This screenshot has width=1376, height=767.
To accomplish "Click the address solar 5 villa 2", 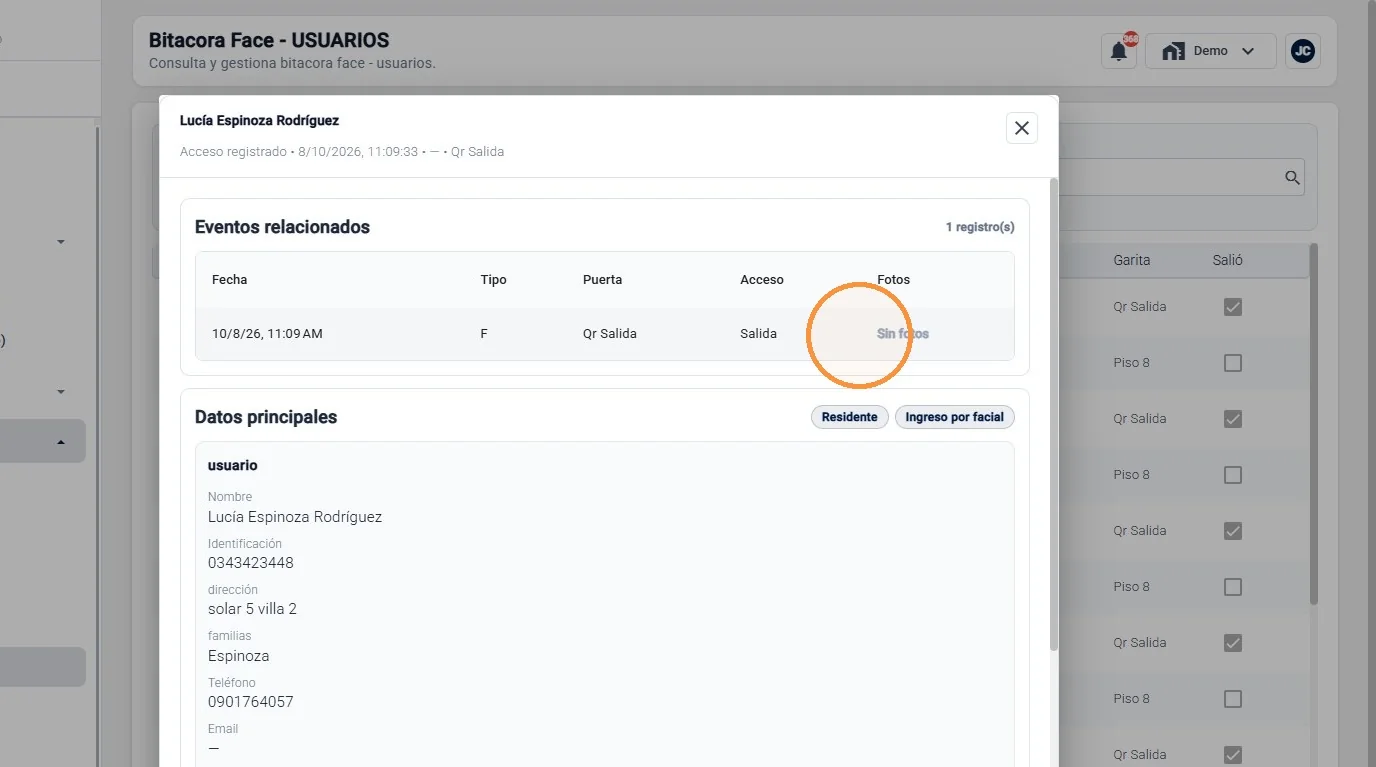I will point(252,609).
